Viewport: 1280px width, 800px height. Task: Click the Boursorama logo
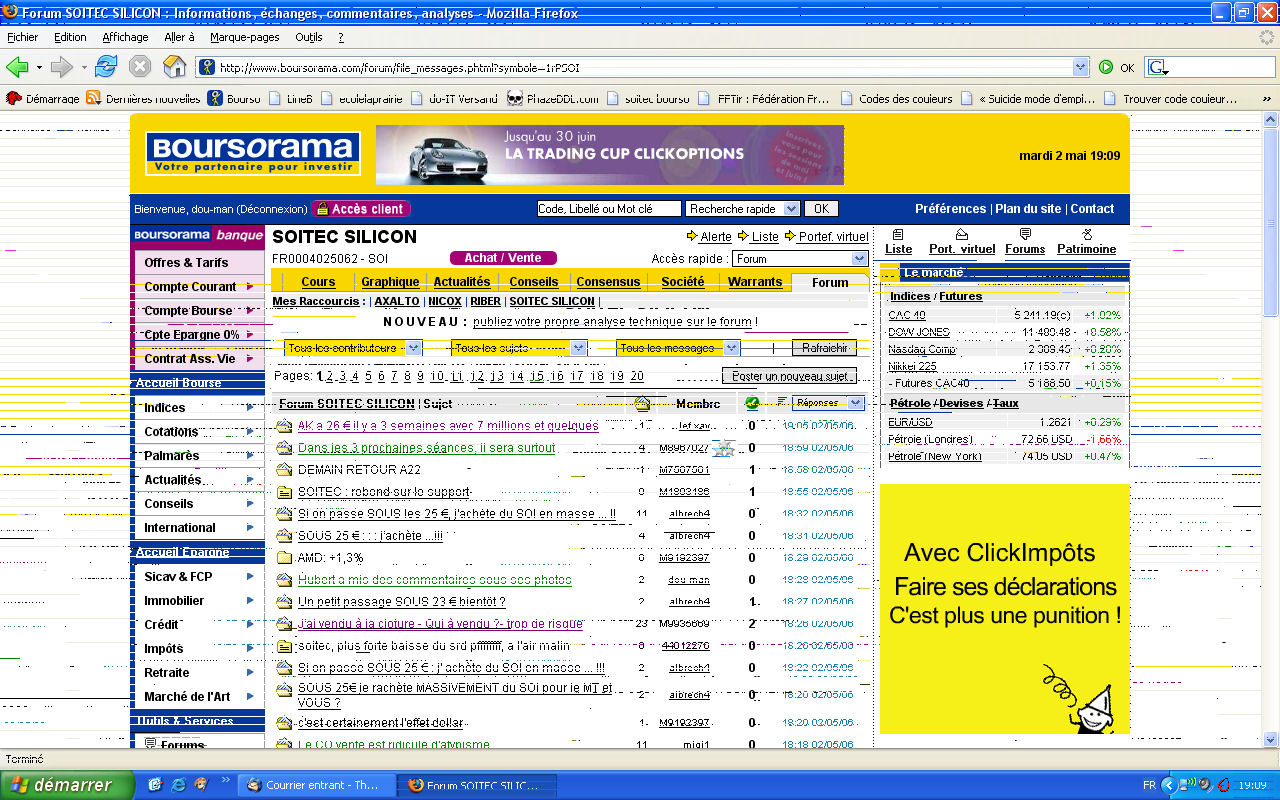(x=253, y=153)
